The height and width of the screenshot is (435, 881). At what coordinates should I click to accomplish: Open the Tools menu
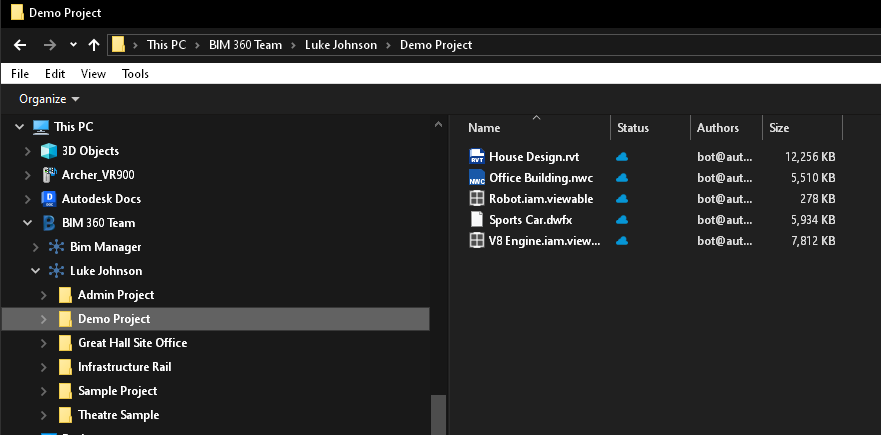click(x=135, y=74)
